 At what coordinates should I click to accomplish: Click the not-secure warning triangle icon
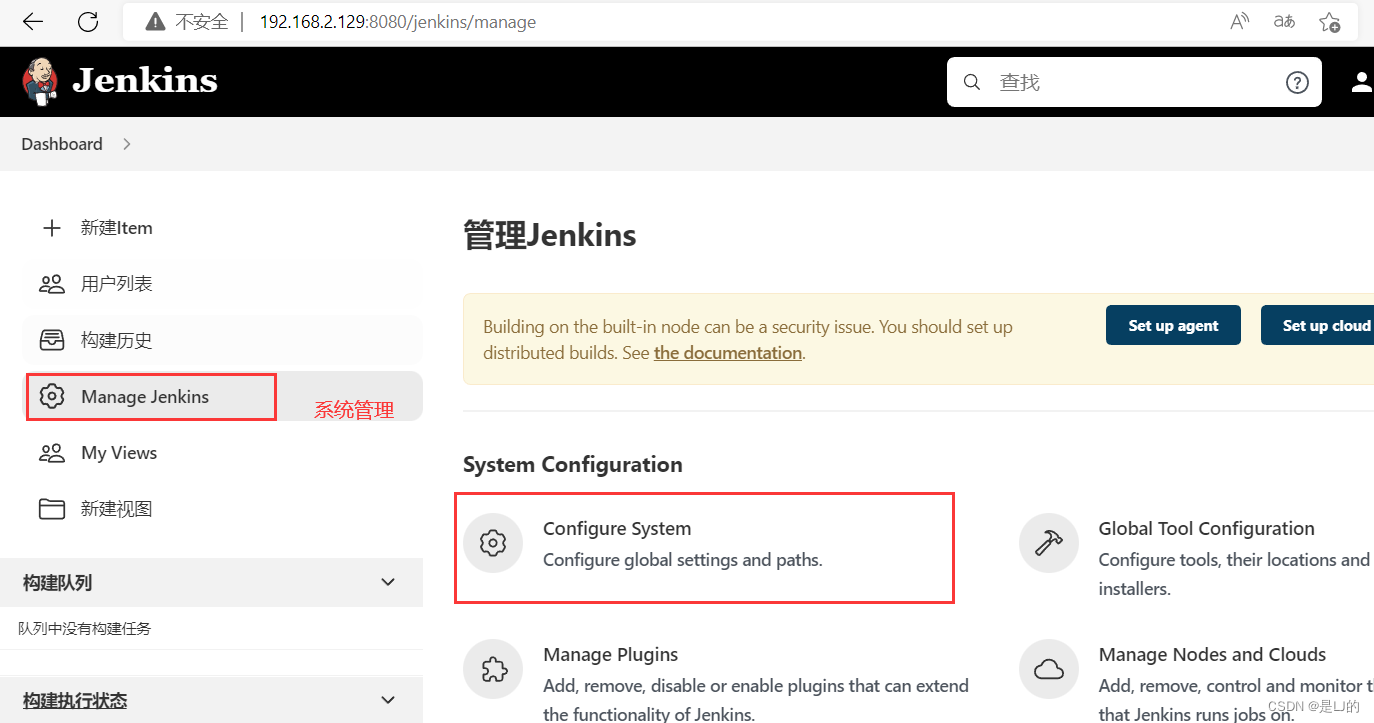pyautogui.click(x=155, y=21)
